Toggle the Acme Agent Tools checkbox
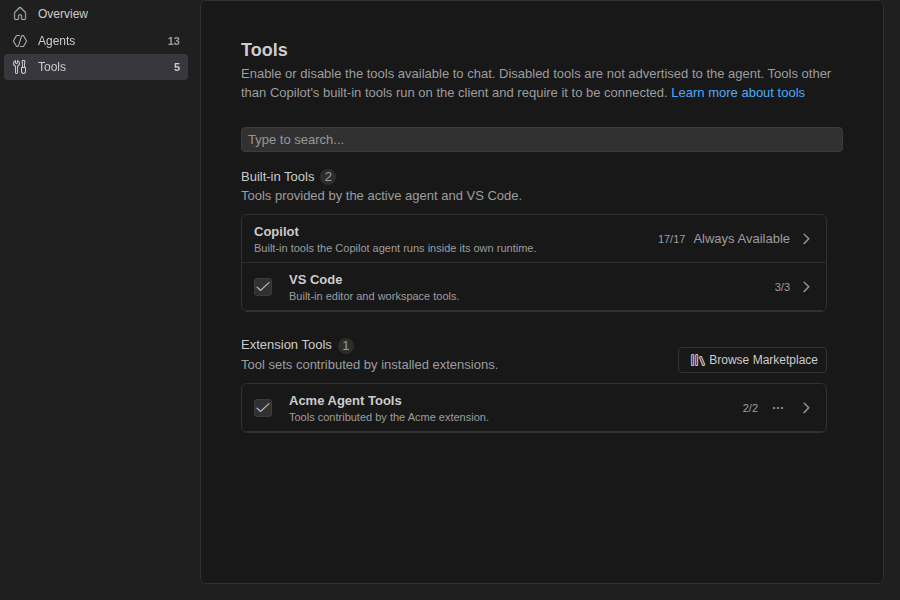Image resolution: width=900 pixels, height=600 pixels. tap(263, 408)
